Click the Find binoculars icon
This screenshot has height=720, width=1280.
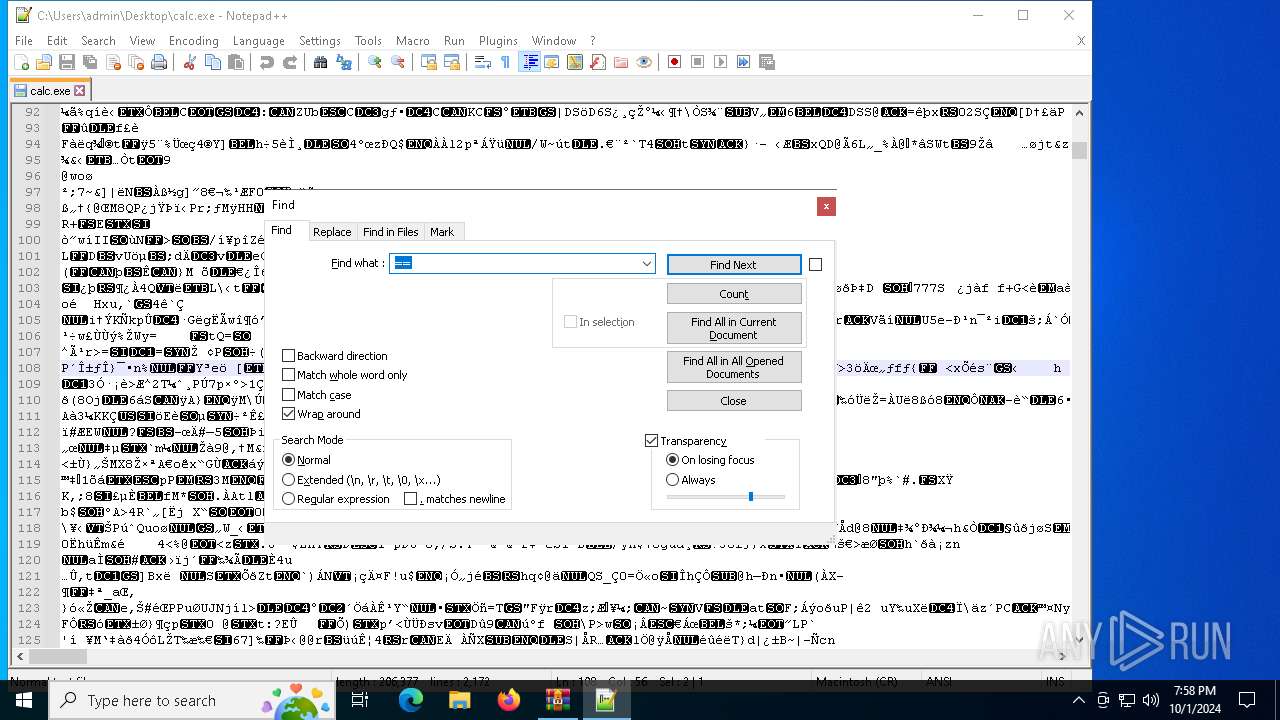[320, 62]
